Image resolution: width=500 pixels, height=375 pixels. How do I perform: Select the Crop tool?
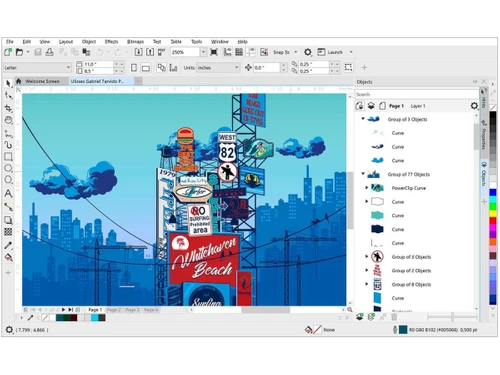coord(8,108)
